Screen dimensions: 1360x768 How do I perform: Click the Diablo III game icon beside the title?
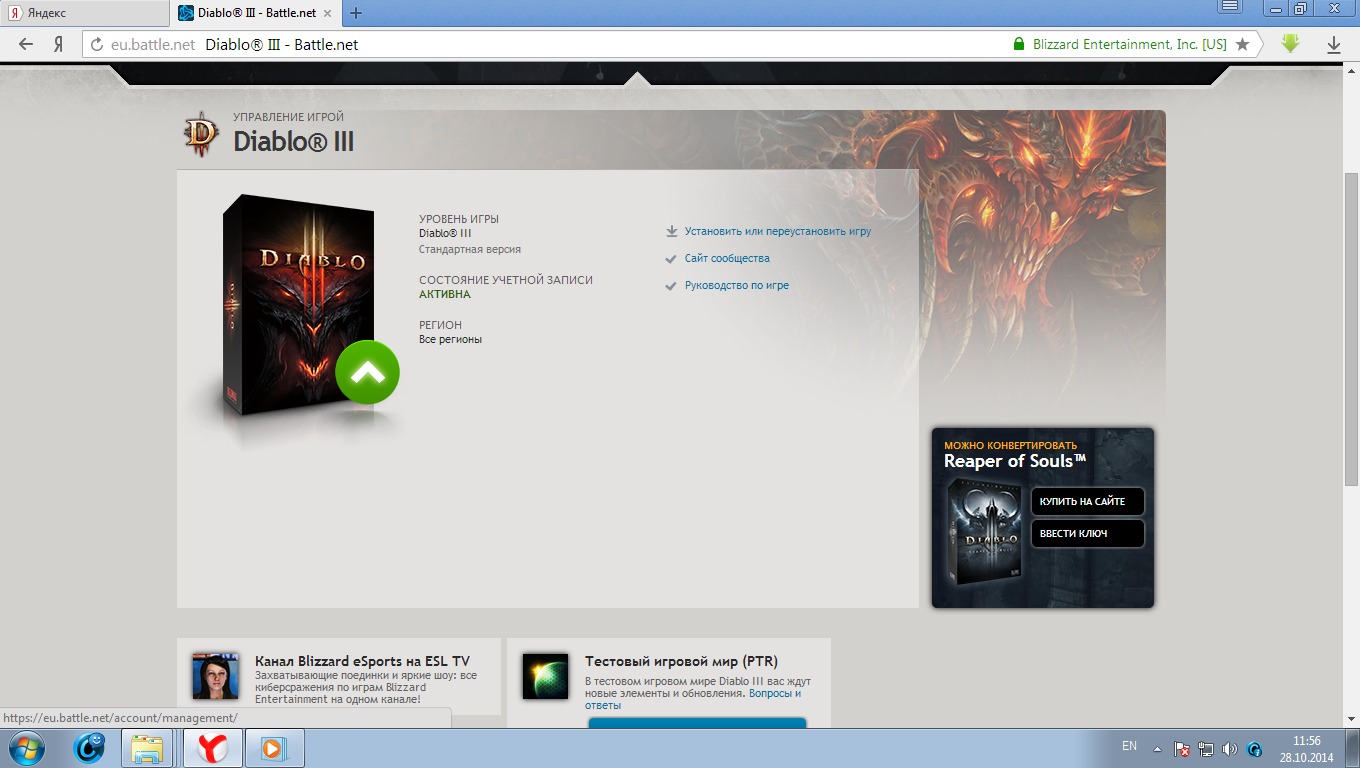202,133
